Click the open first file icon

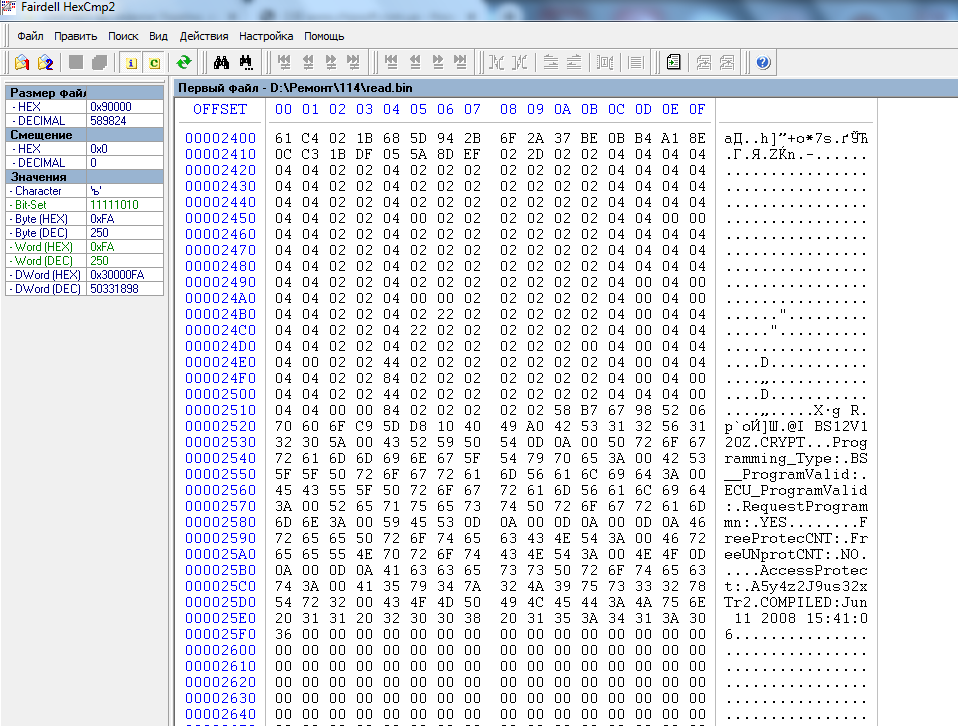pyautogui.click(x=21, y=62)
